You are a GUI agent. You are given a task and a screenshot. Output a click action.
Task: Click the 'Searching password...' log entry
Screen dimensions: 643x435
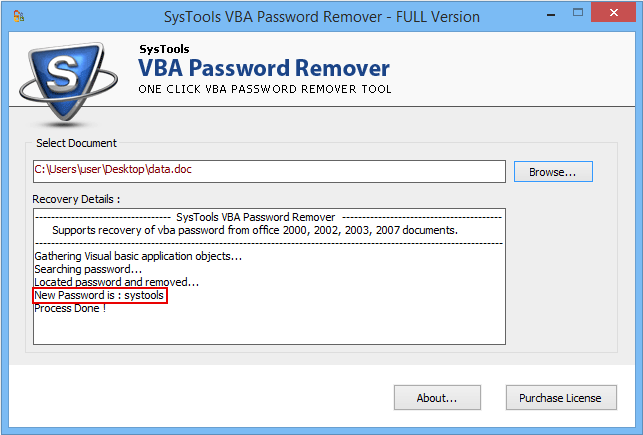(88, 270)
